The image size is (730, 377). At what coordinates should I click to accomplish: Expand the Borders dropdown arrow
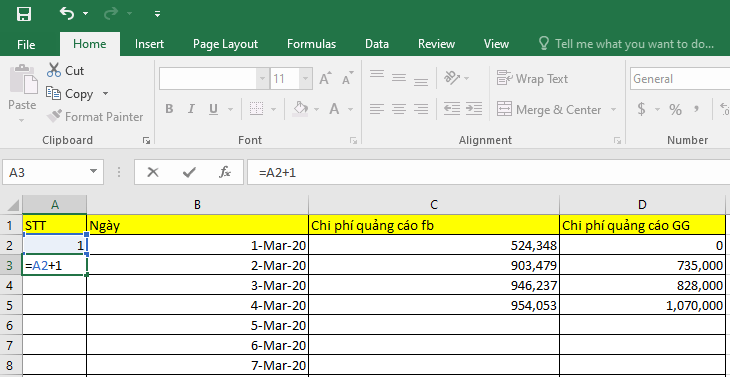[273, 110]
